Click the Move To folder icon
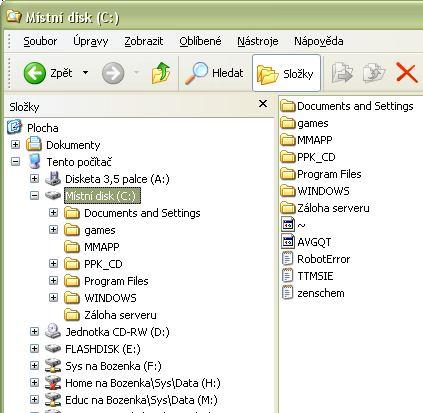423x413 pixels. coord(342,73)
